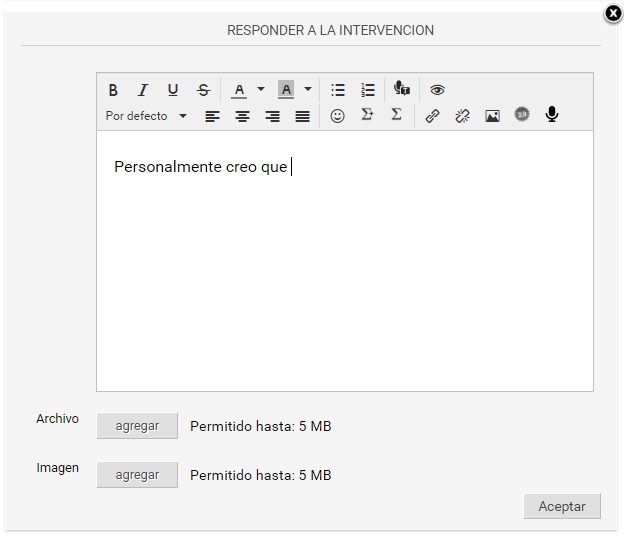Click 'agregar' button next to Archivo
Image resolution: width=625 pixels, height=537 pixels.
click(137, 426)
